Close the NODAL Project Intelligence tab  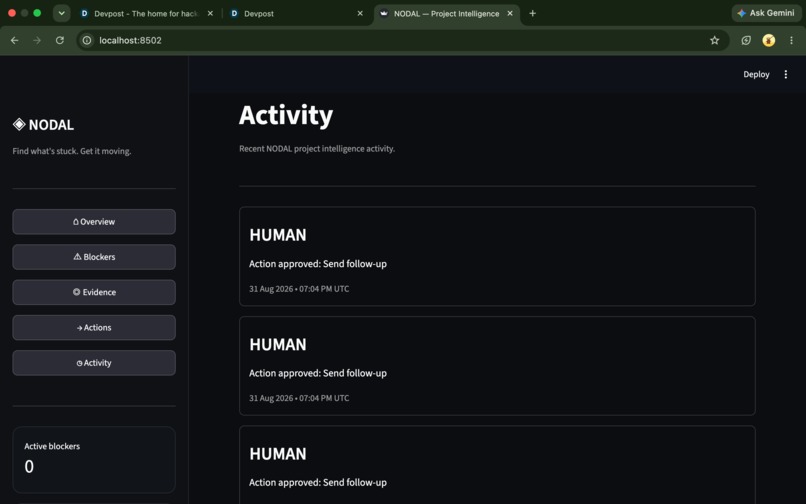[510, 13]
